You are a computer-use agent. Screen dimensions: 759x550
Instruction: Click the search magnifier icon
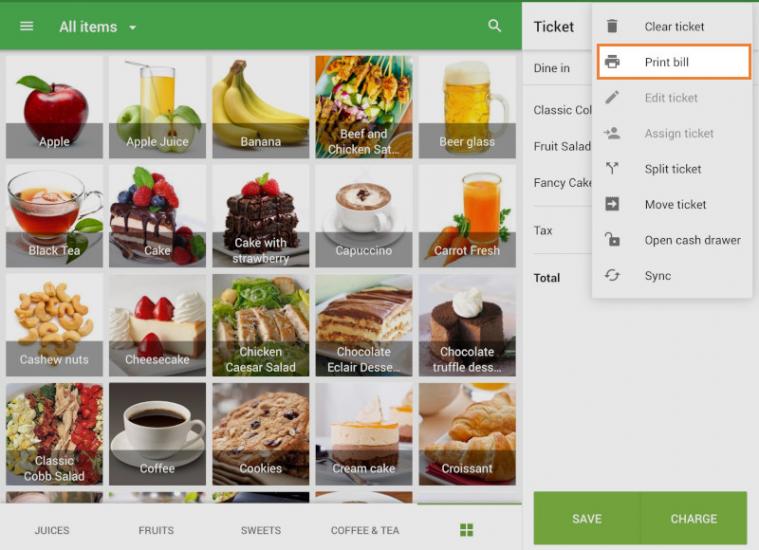[494, 26]
